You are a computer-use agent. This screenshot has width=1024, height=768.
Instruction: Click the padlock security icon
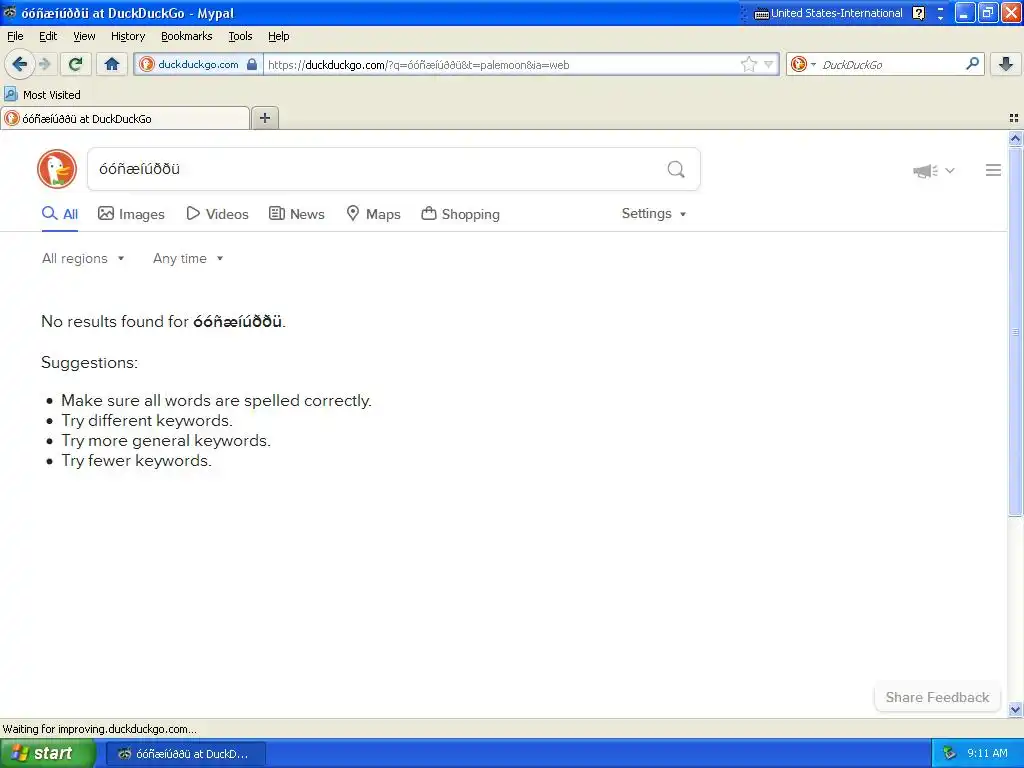(251, 64)
